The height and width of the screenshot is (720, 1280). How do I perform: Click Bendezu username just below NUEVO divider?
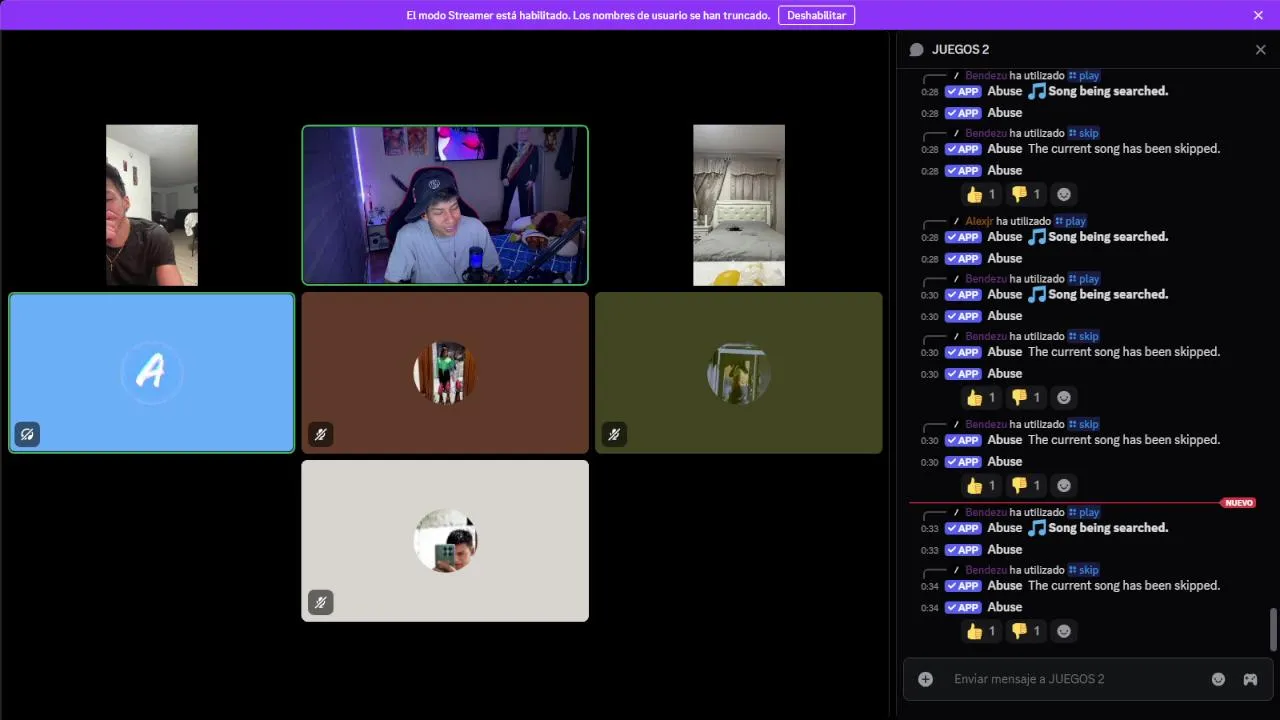(x=986, y=512)
